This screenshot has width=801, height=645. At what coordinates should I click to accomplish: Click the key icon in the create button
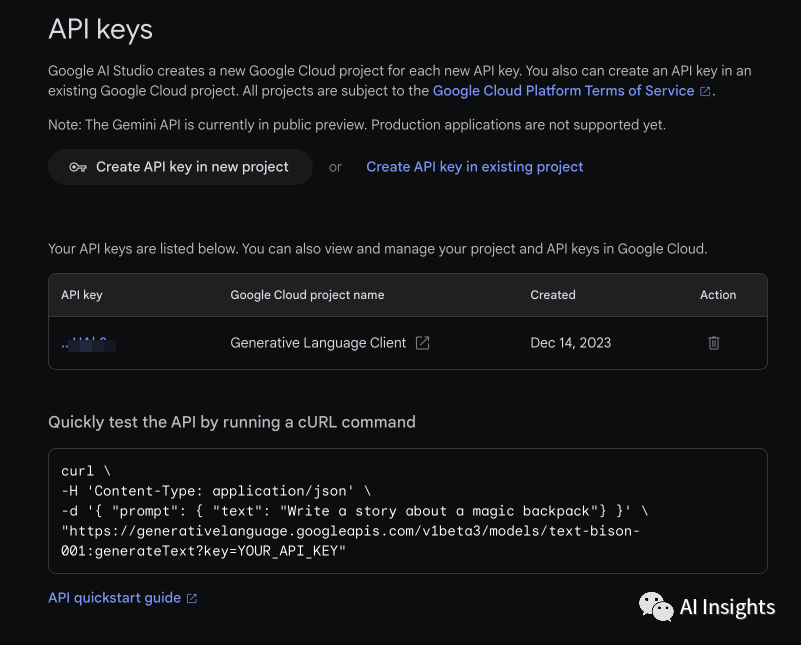tap(77, 167)
